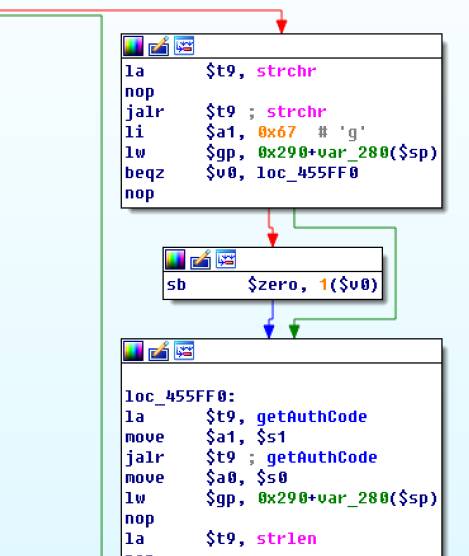
Task: Click the color icon on the strchr block
Action: (x=133, y=46)
